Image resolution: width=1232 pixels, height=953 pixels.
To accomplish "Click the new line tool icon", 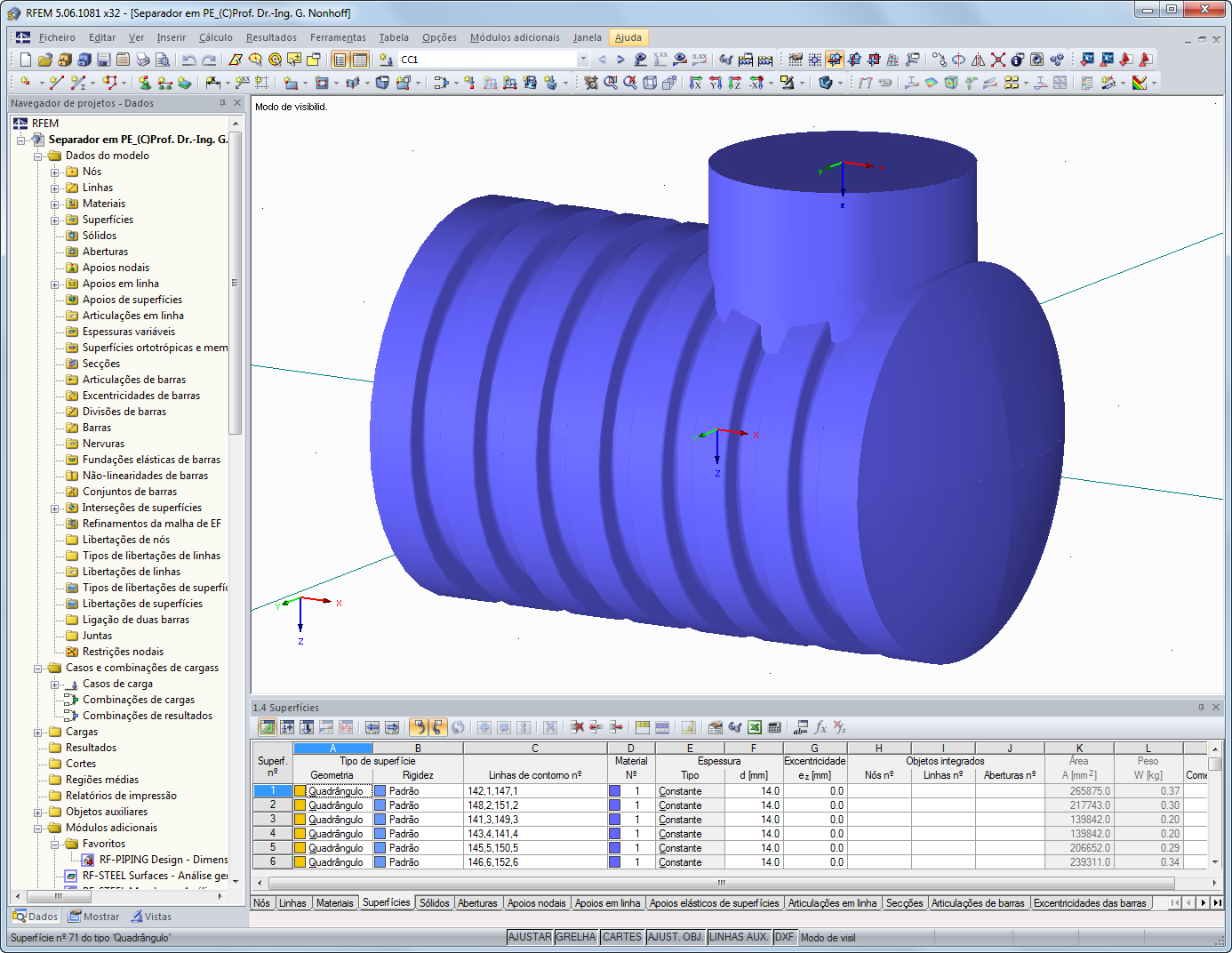I will point(57,83).
